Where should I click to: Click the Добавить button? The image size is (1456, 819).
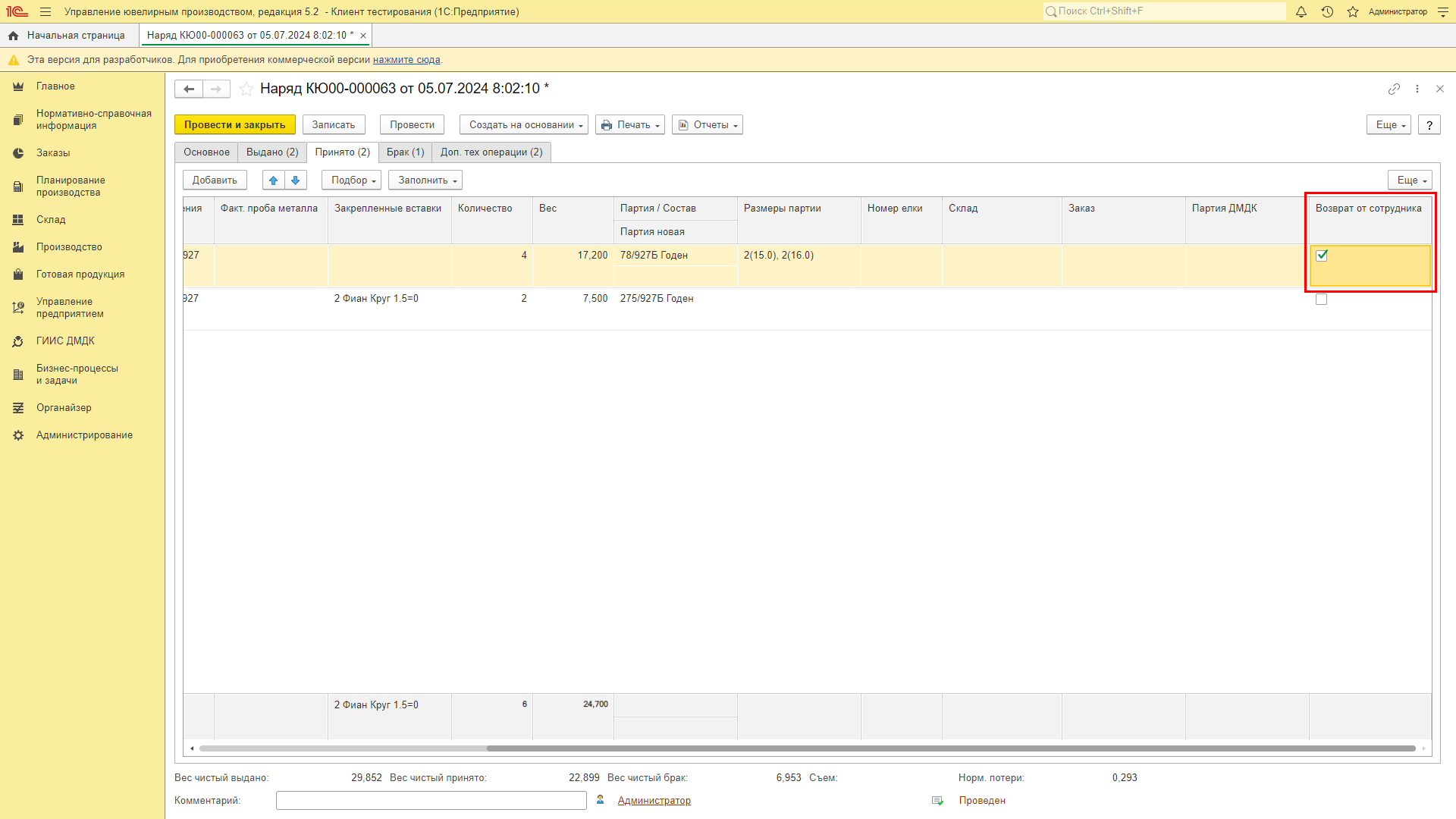pyautogui.click(x=215, y=180)
